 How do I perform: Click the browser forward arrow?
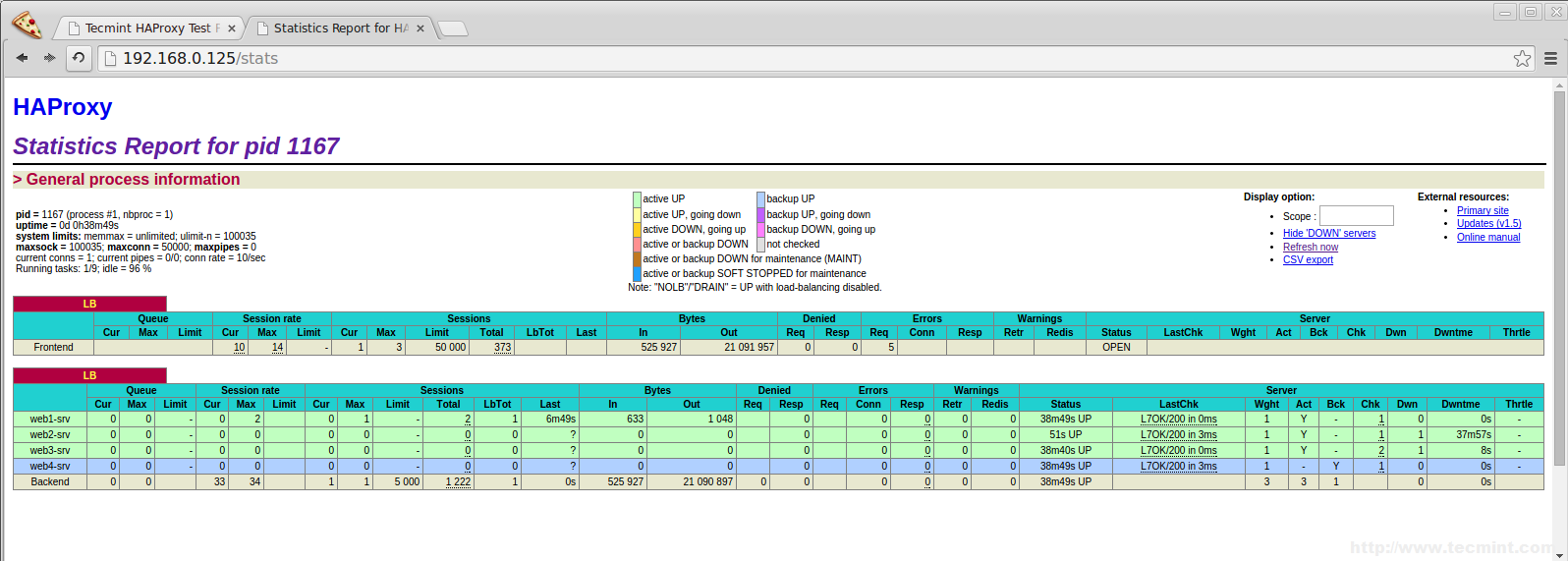click(49, 58)
